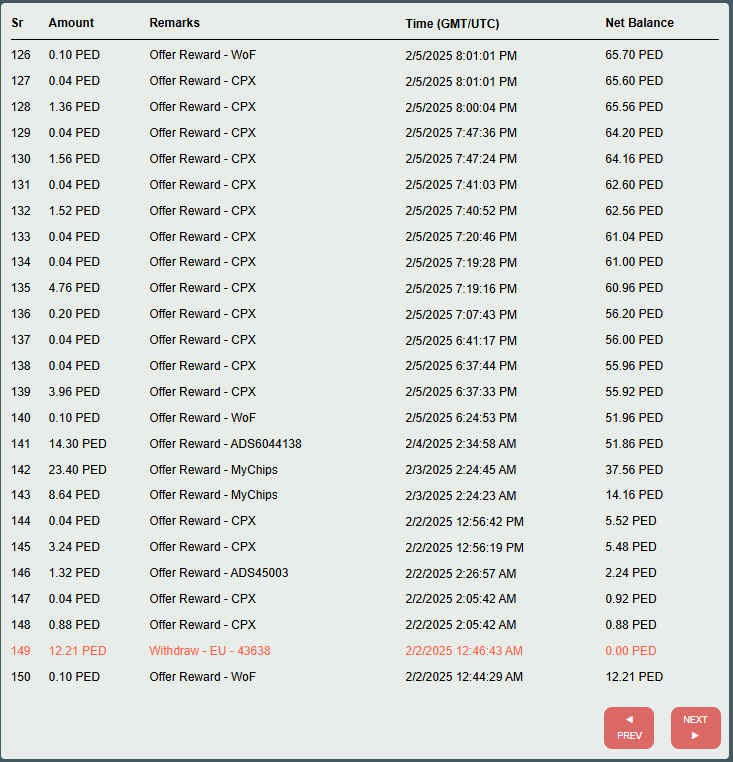Image resolution: width=733 pixels, height=762 pixels.
Task: Select the Amount column header
Action: click(71, 23)
